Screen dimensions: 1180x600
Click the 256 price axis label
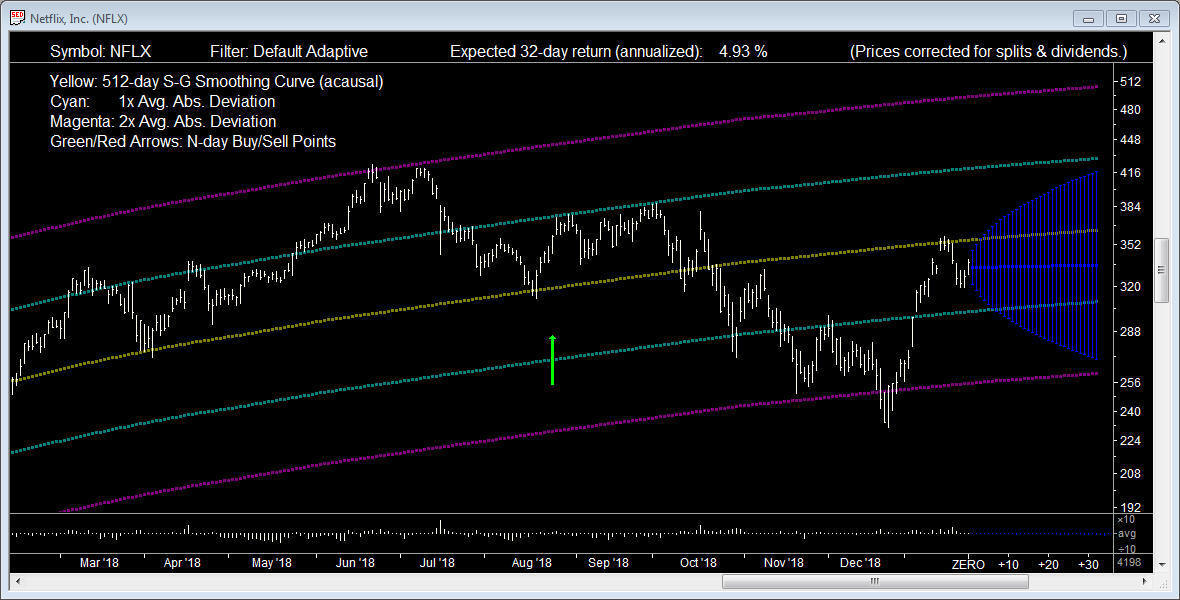coord(1130,382)
